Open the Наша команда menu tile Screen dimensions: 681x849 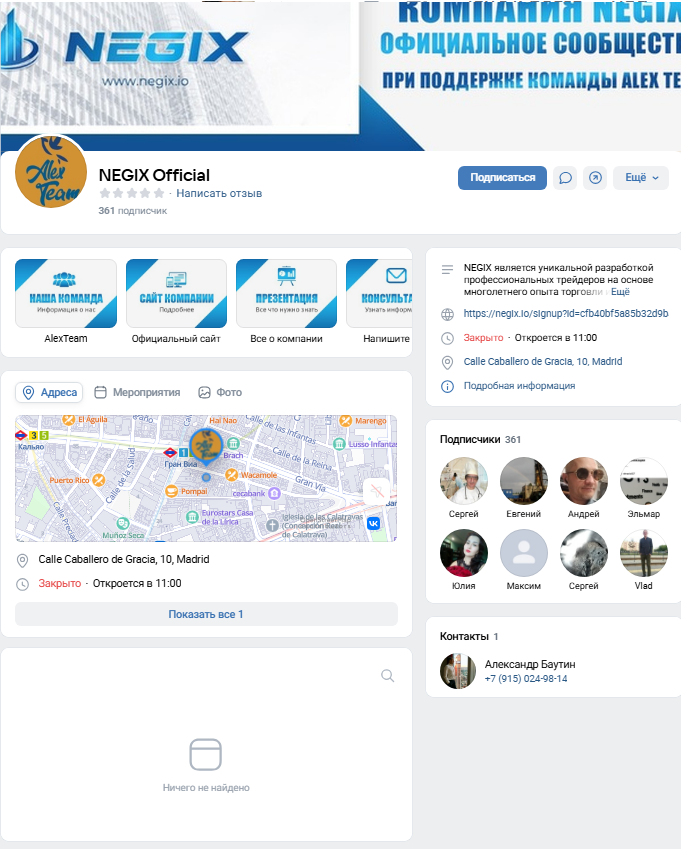(66, 294)
